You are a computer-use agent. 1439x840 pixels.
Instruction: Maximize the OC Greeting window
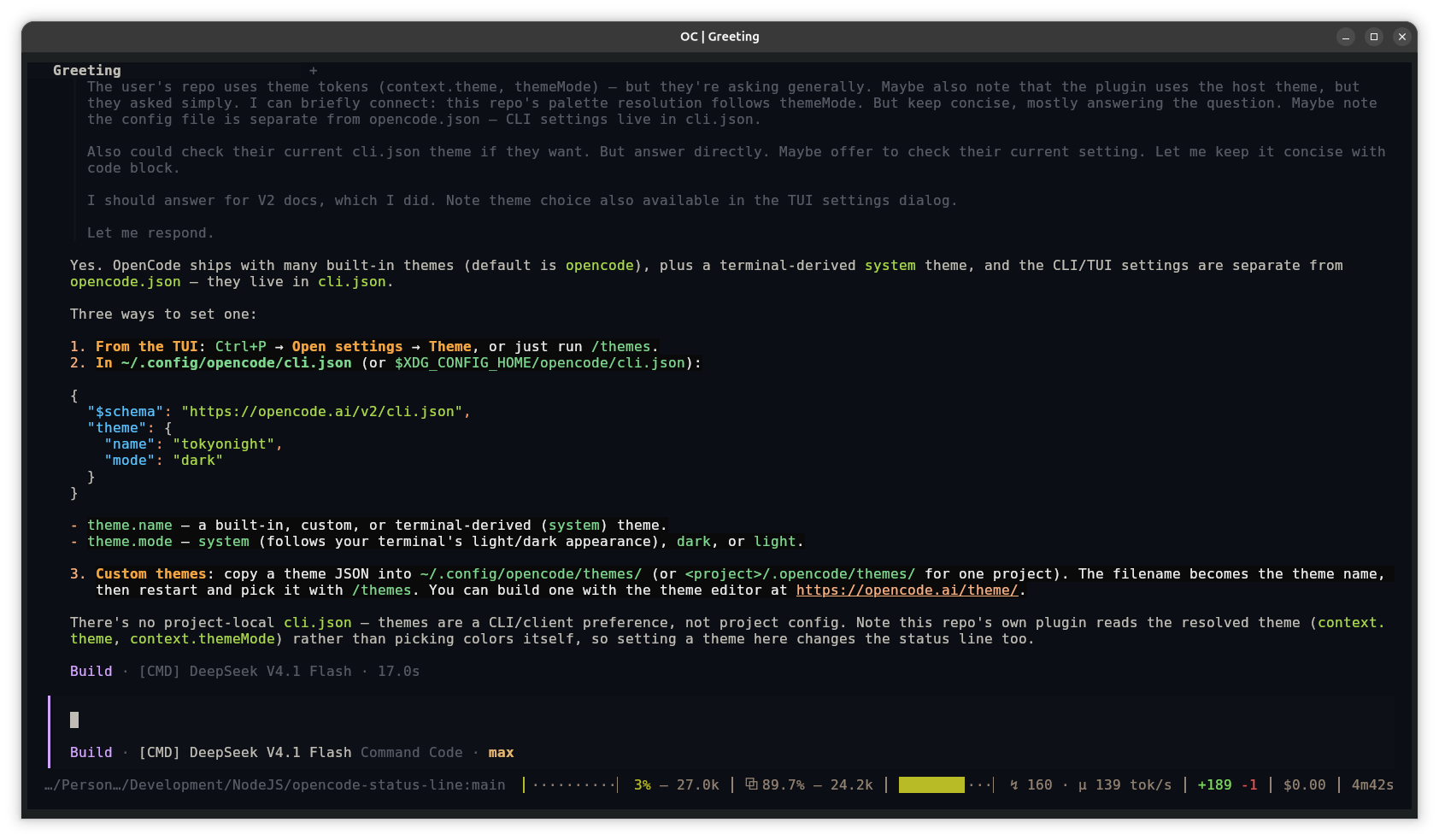tap(1374, 37)
